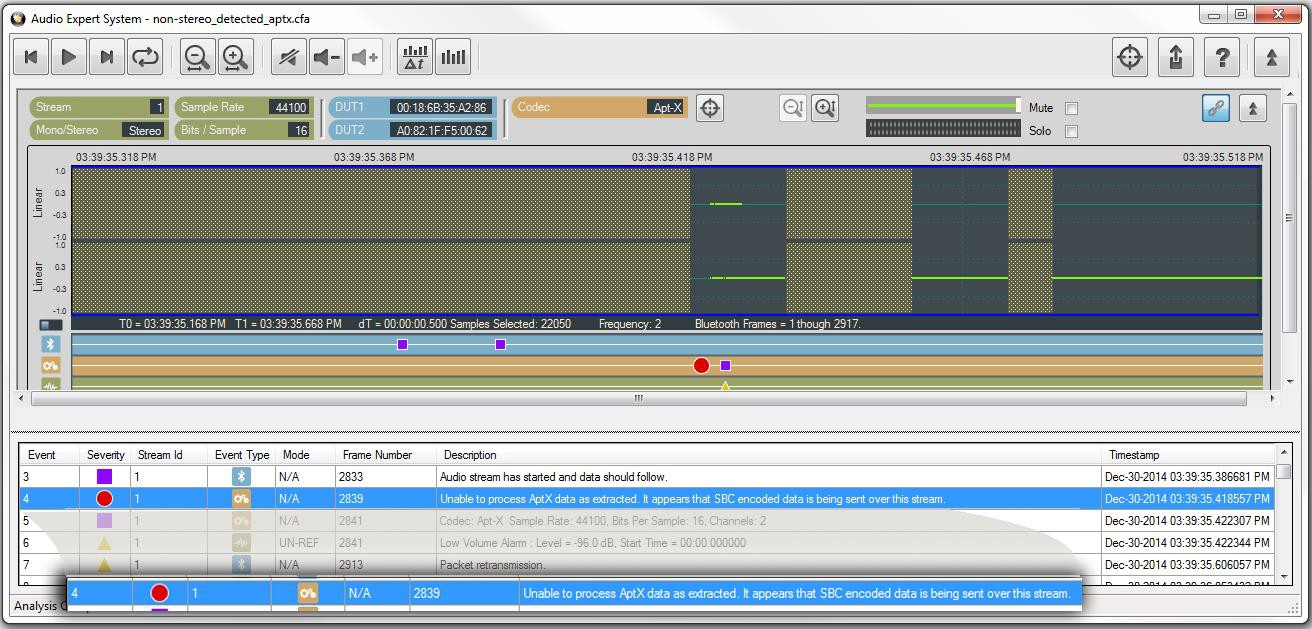Image resolution: width=1312 pixels, height=629 pixels.
Task: Sort events by Severity column header
Action: click(x=106, y=455)
